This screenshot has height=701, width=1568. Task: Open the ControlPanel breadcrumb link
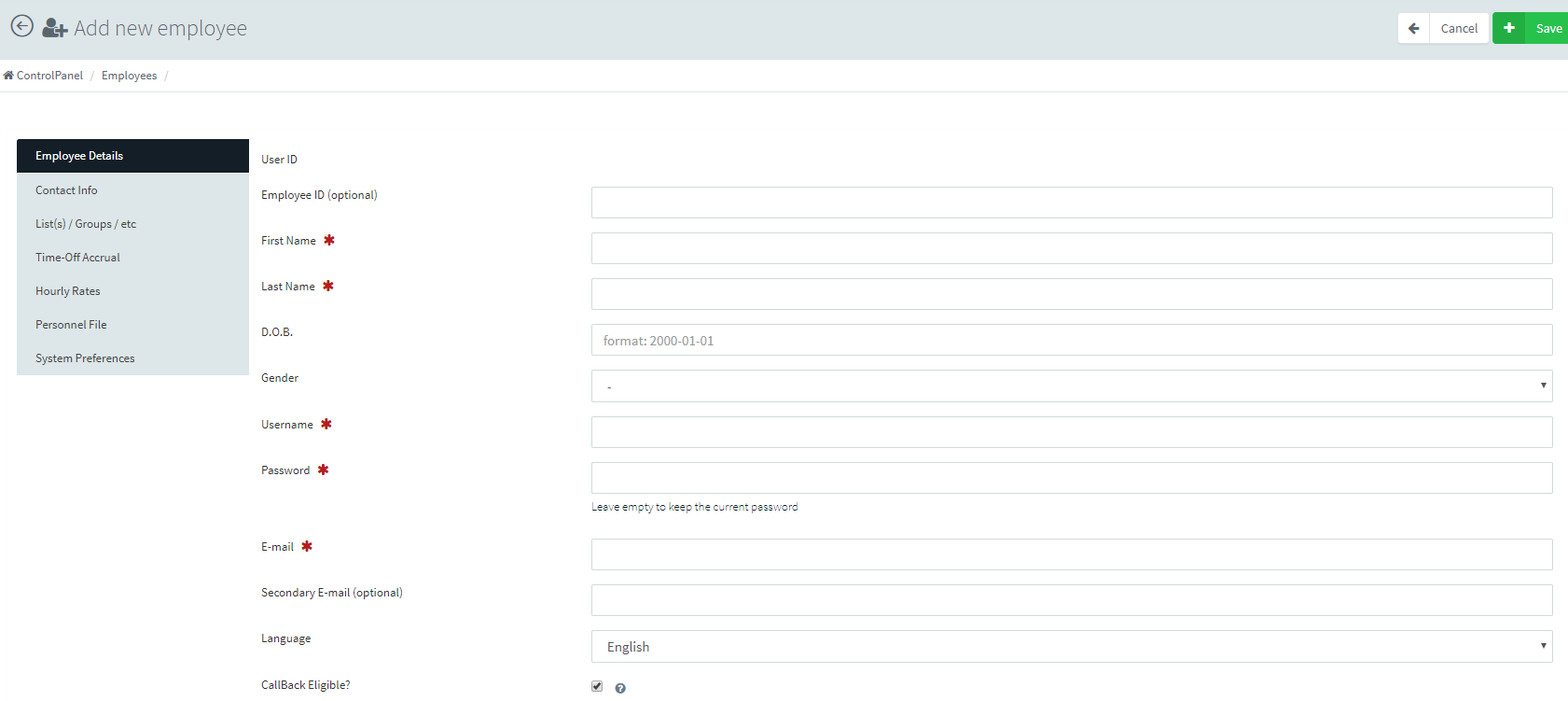click(x=49, y=76)
